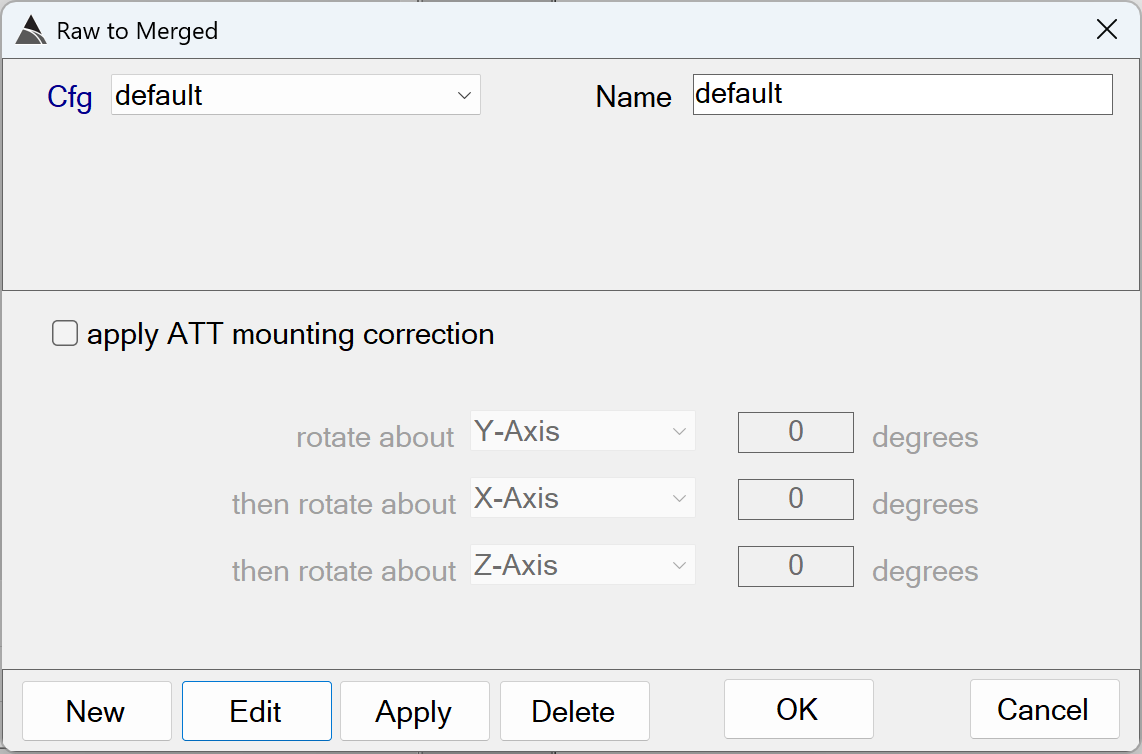Enable apply ATT mounting correction checkbox
The width and height of the screenshot is (1142, 754).
coord(65,334)
